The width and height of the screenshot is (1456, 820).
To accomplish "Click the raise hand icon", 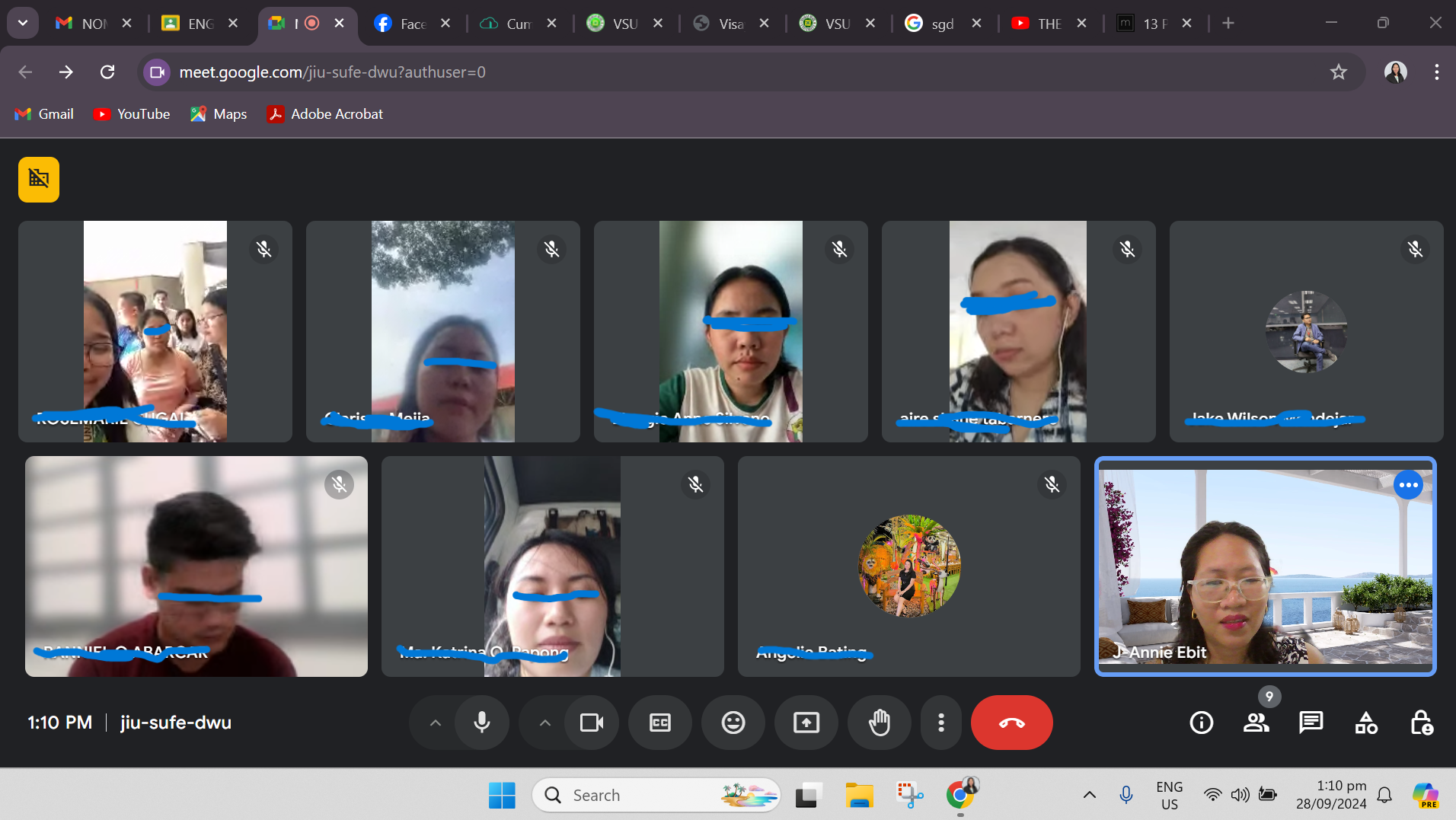I will pyautogui.click(x=880, y=723).
